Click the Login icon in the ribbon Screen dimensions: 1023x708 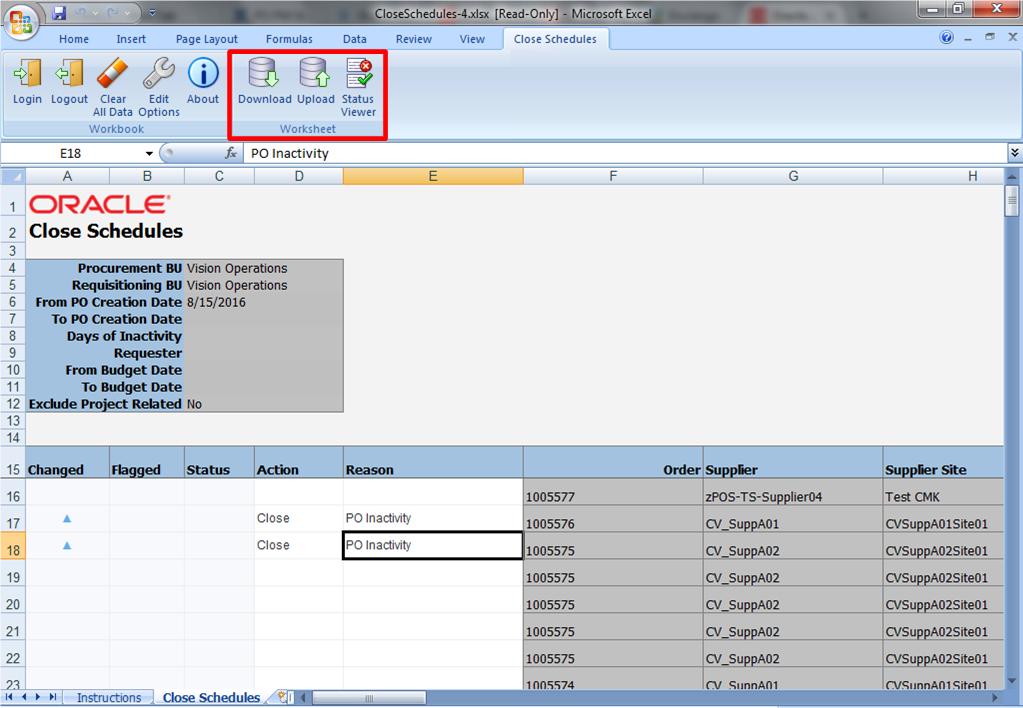[x=27, y=73]
